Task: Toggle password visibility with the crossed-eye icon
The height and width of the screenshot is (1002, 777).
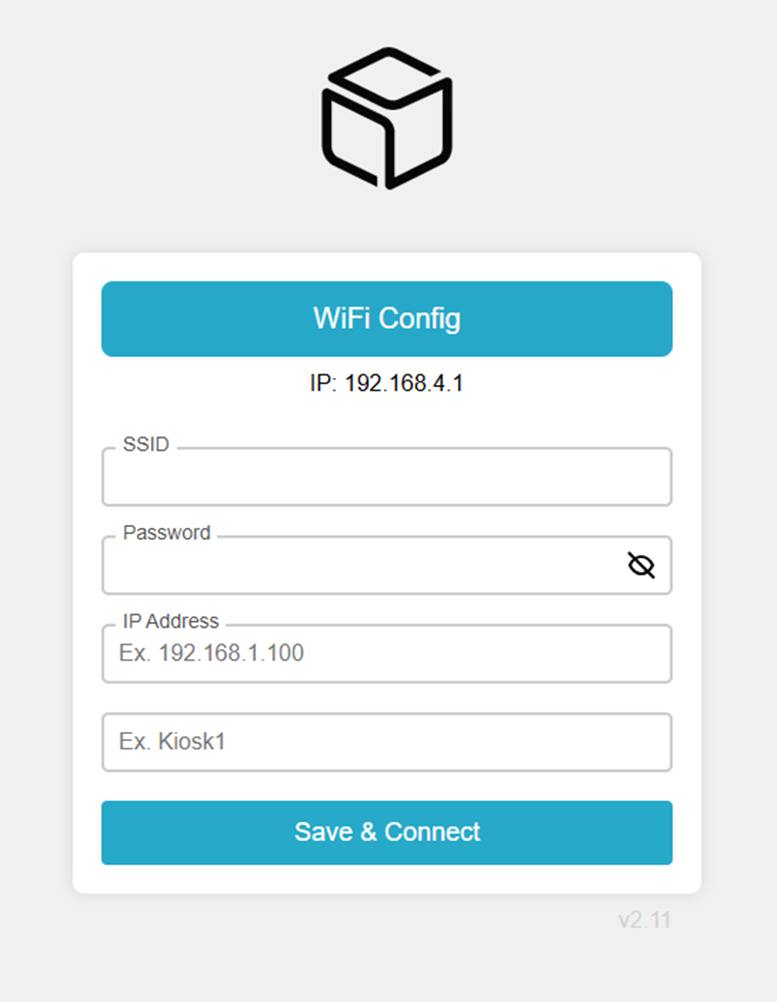Action: [641, 566]
